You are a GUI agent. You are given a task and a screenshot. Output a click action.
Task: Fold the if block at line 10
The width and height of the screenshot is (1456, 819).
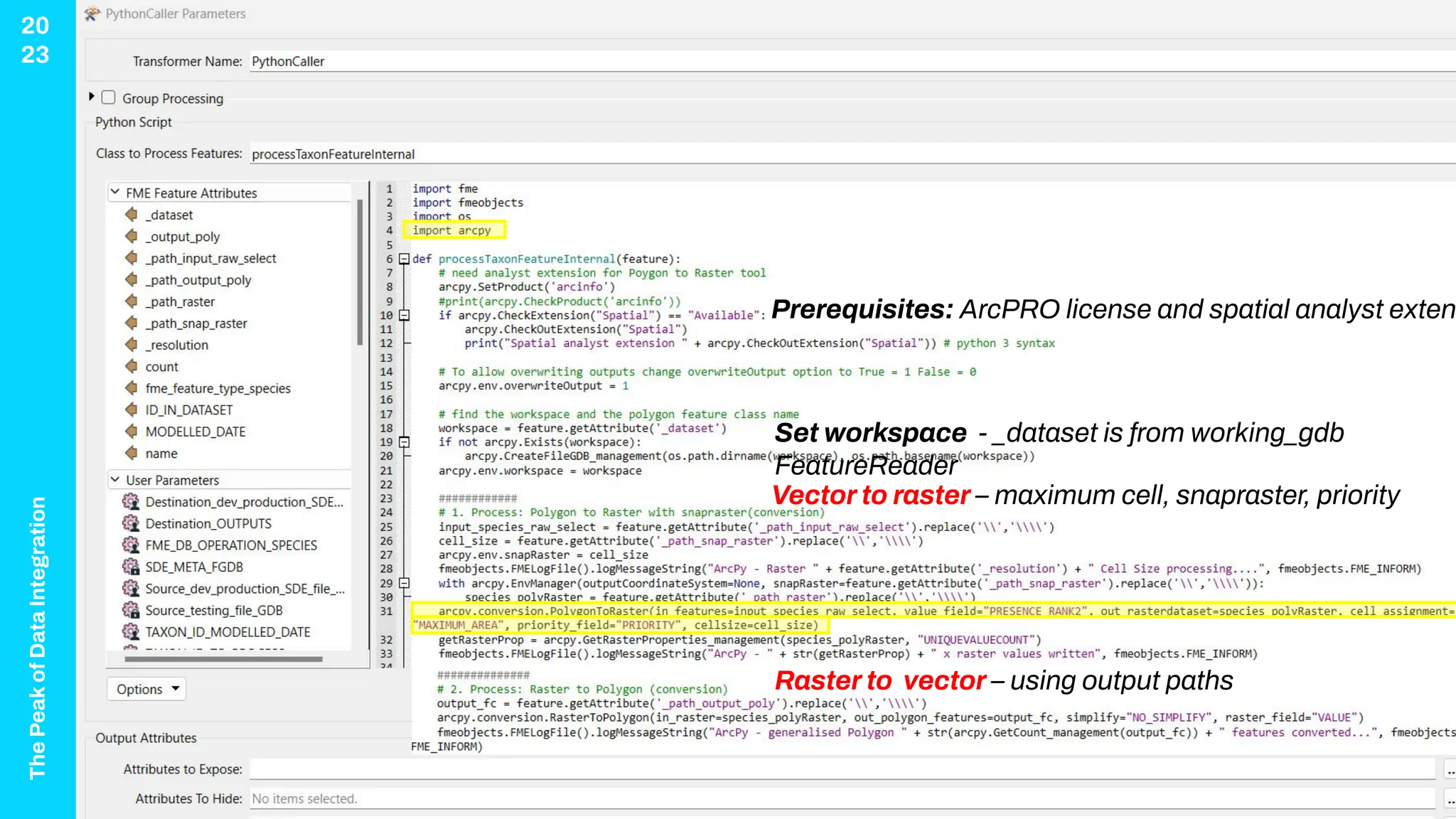tap(404, 315)
